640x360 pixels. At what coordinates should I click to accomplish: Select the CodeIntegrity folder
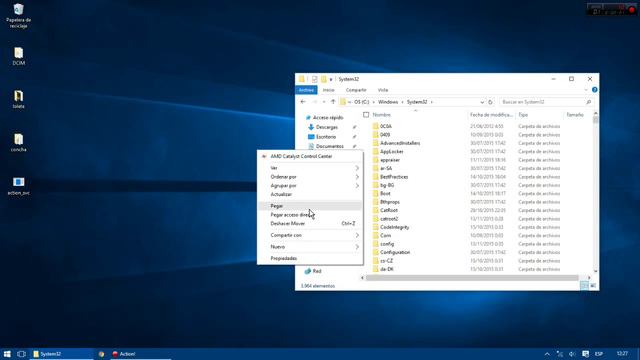[x=394, y=227]
